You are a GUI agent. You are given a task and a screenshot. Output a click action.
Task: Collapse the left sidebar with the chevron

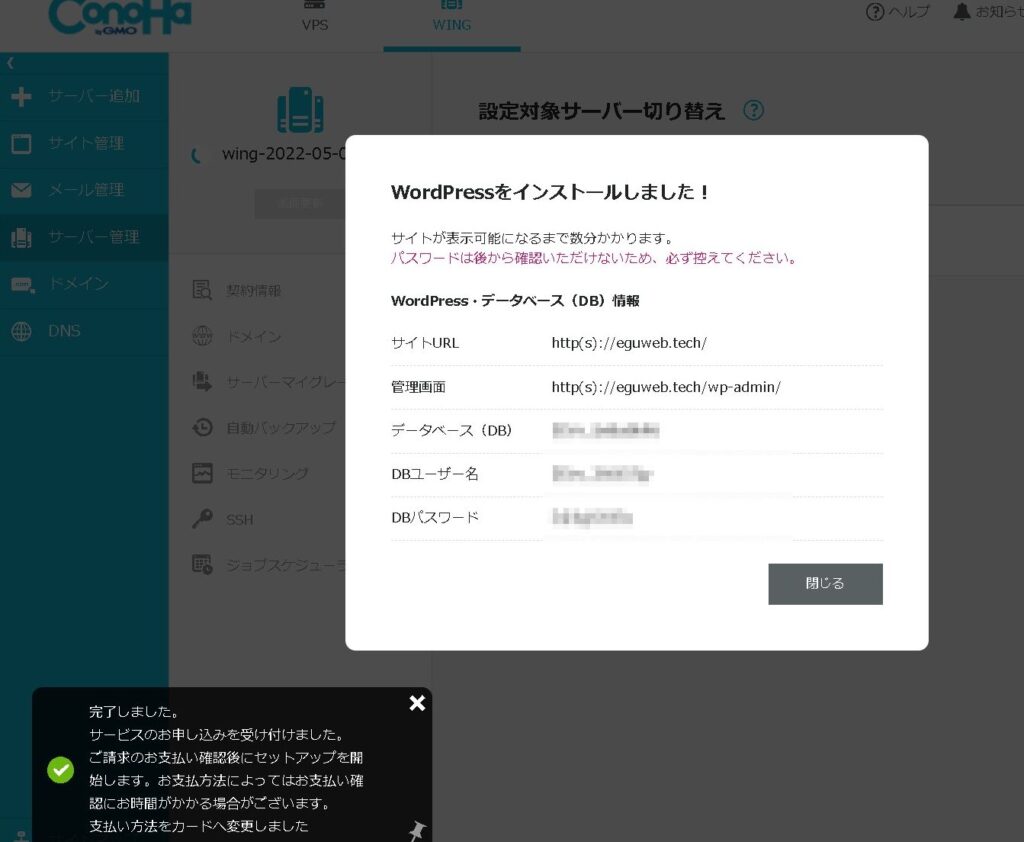pyautogui.click(x=10, y=63)
